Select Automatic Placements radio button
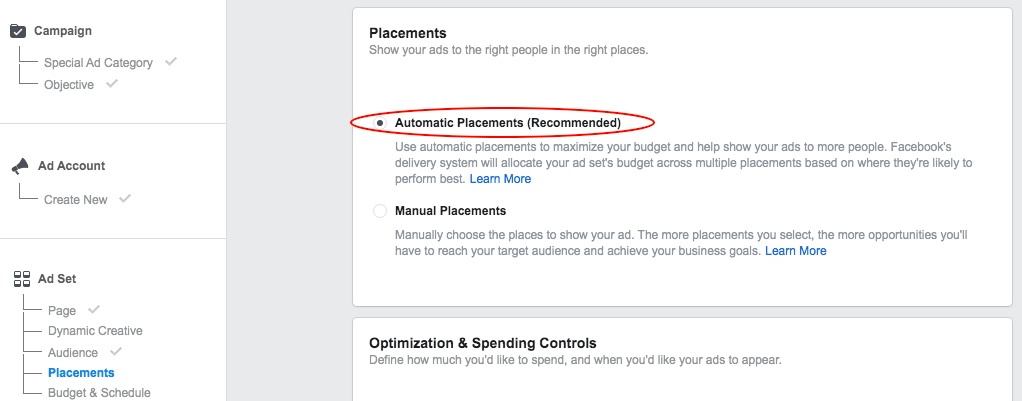 coord(380,123)
